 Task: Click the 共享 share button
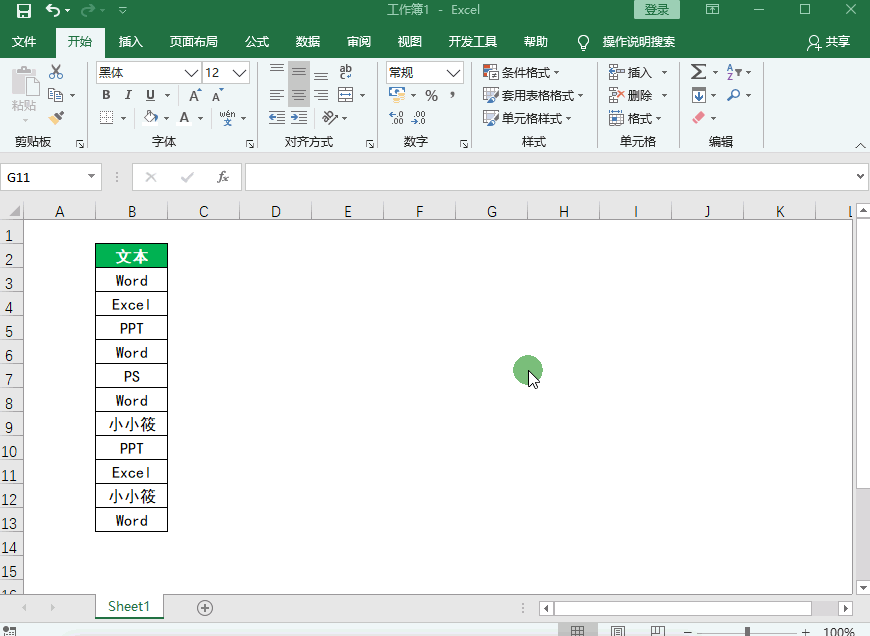click(x=829, y=42)
